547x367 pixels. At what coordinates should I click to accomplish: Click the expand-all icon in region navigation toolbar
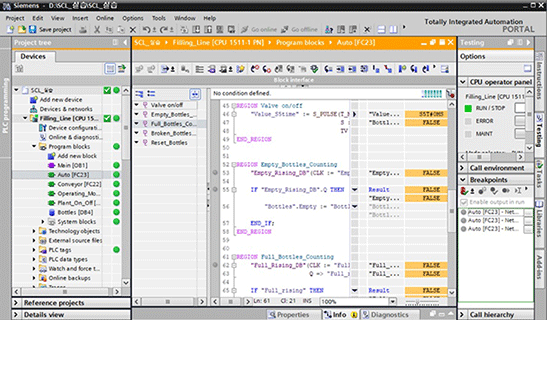tap(139, 93)
